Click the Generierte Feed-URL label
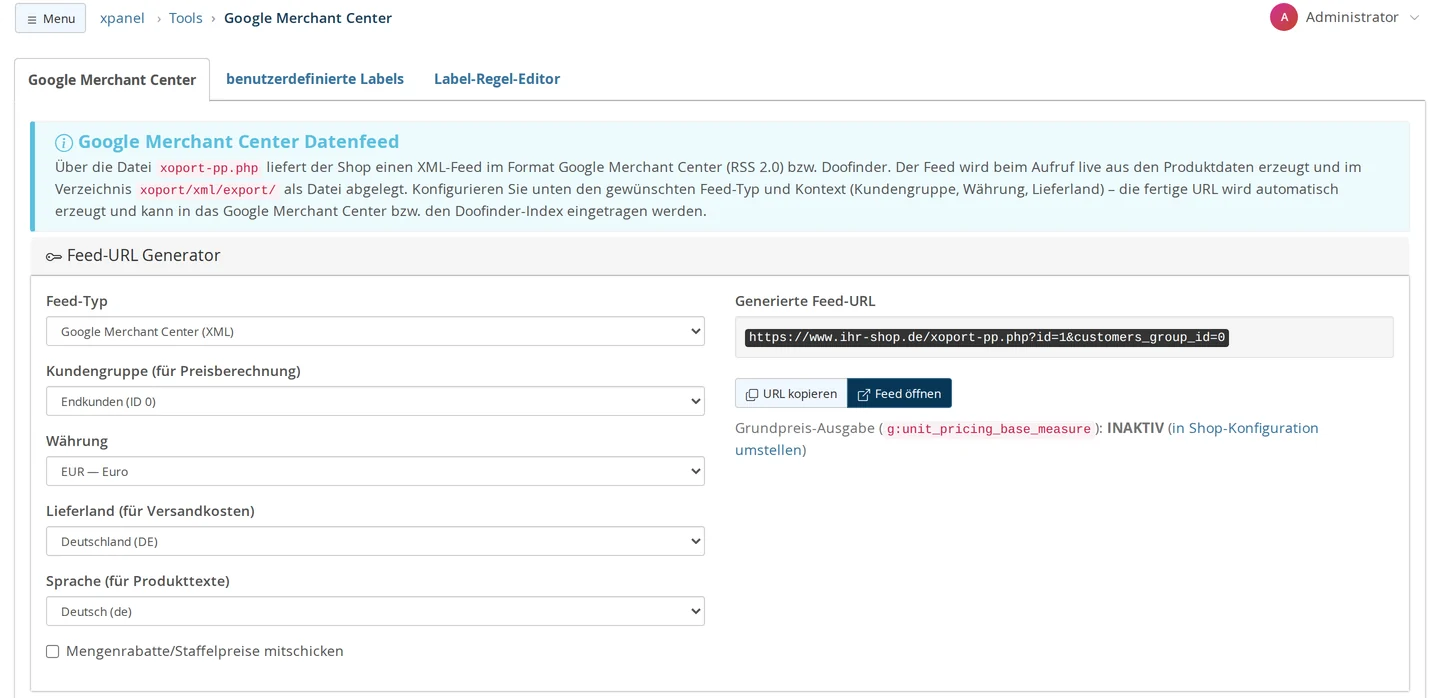The image size is (1440, 698). coord(805,301)
